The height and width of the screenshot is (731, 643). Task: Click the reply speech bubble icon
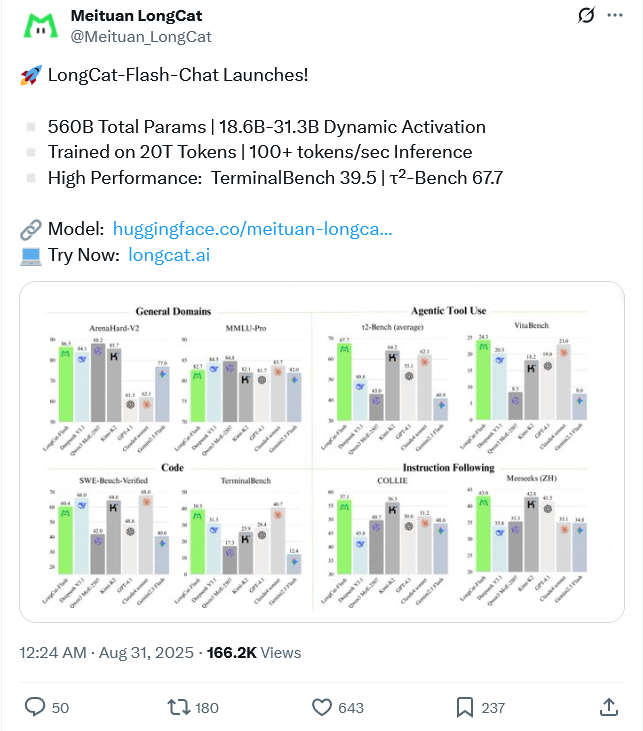pos(35,707)
